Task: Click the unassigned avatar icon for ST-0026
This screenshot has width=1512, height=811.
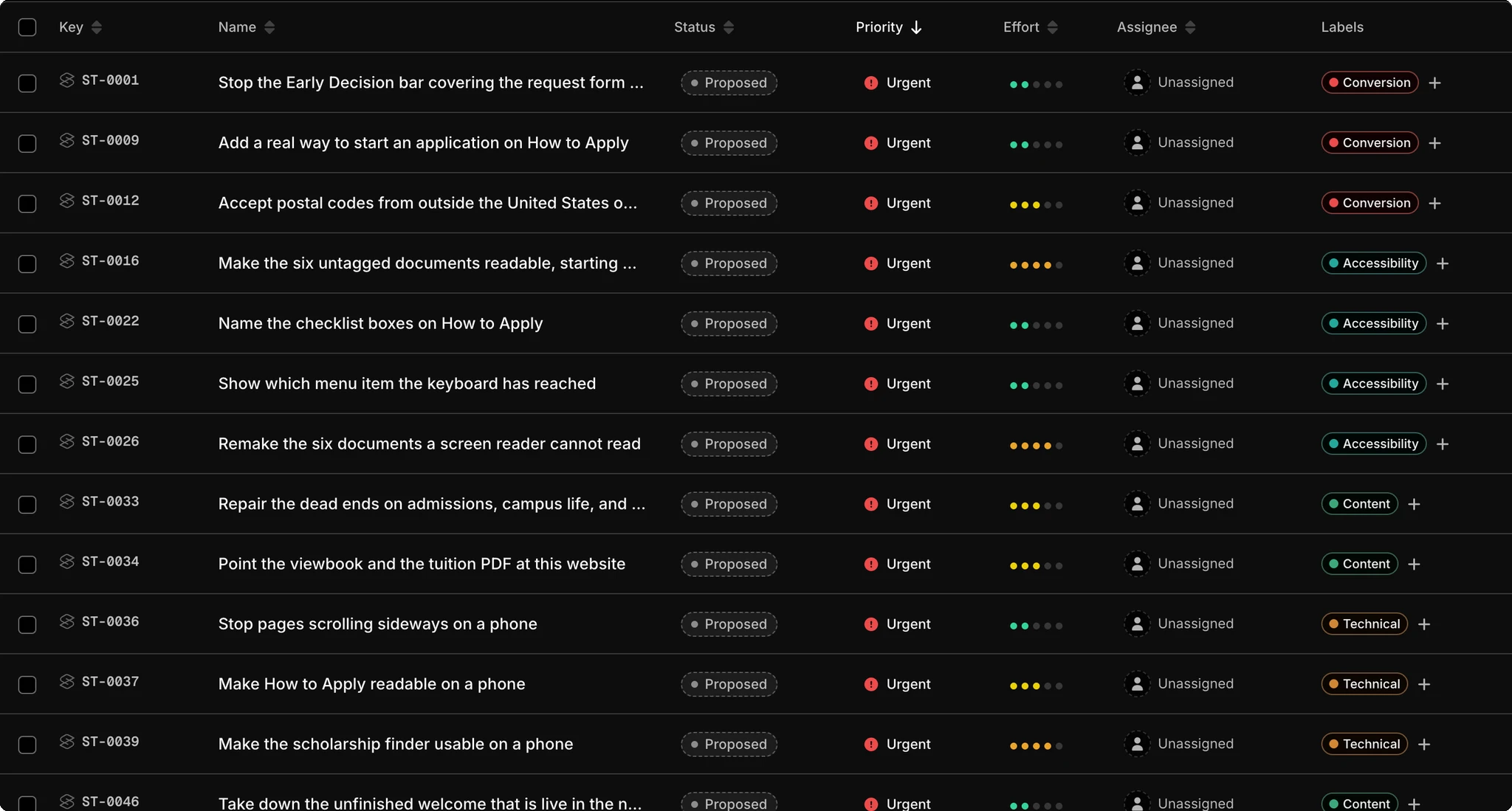Action: pos(1137,444)
